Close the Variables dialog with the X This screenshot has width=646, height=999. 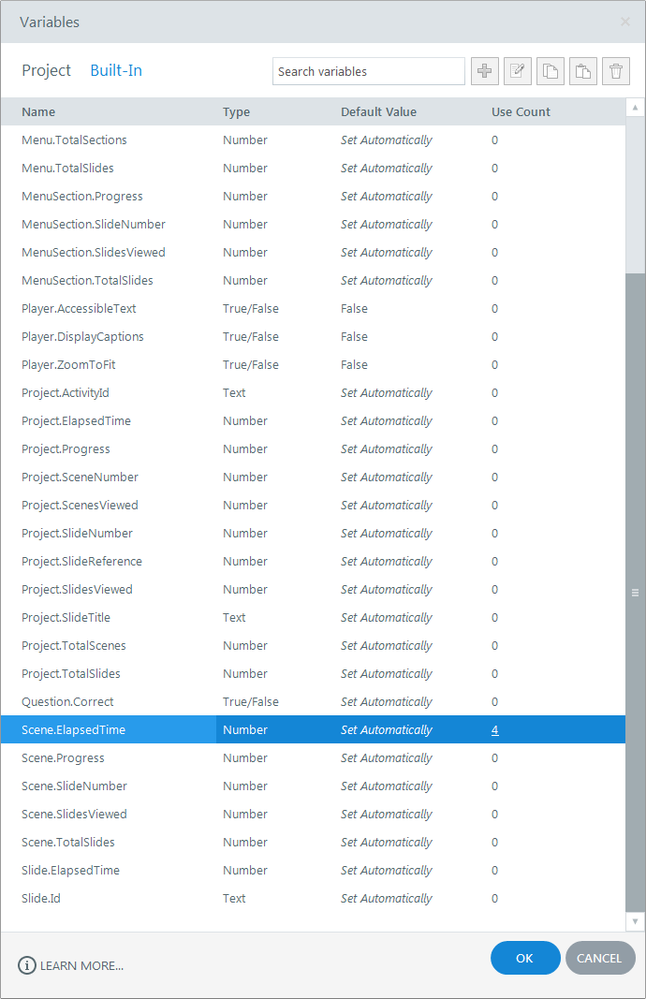[x=626, y=22]
